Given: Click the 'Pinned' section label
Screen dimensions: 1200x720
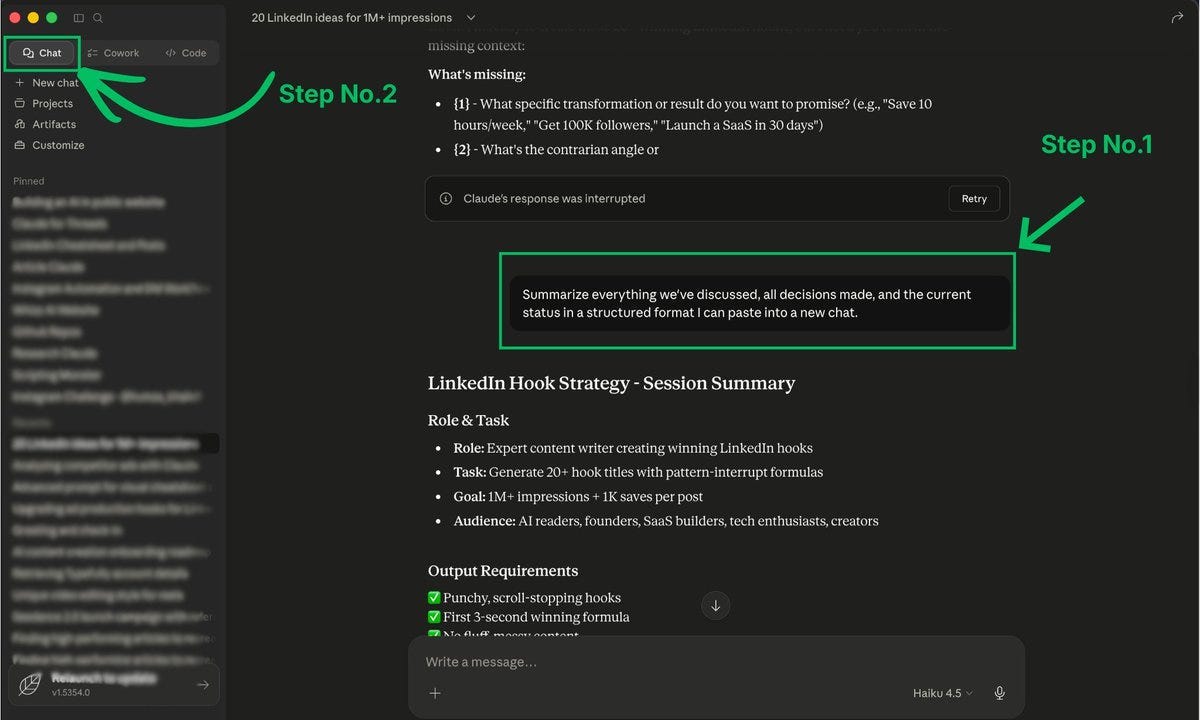Looking at the screenshot, I should tap(29, 181).
